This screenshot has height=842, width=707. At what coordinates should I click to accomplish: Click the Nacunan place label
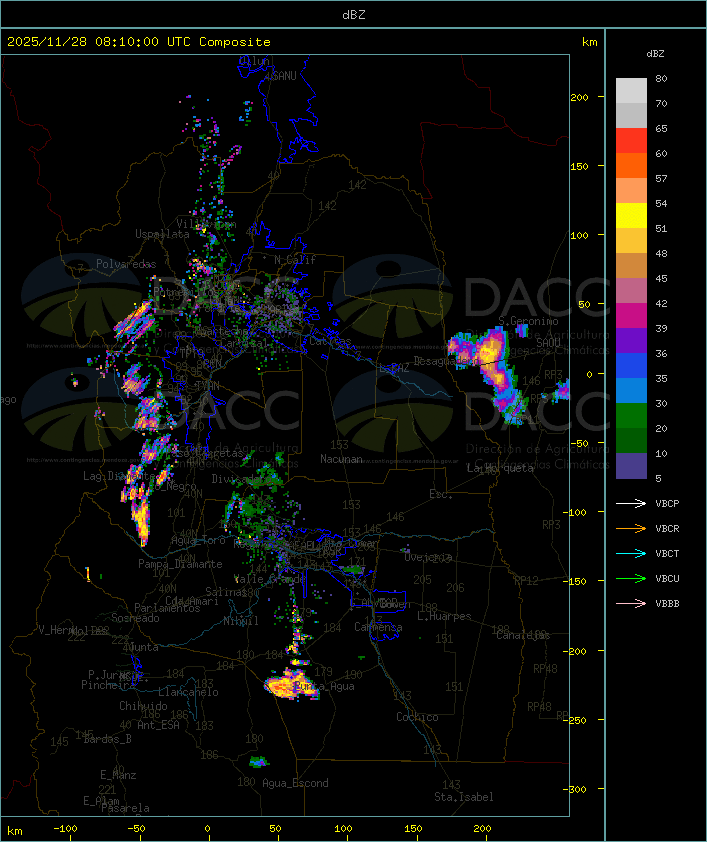(x=341, y=459)
